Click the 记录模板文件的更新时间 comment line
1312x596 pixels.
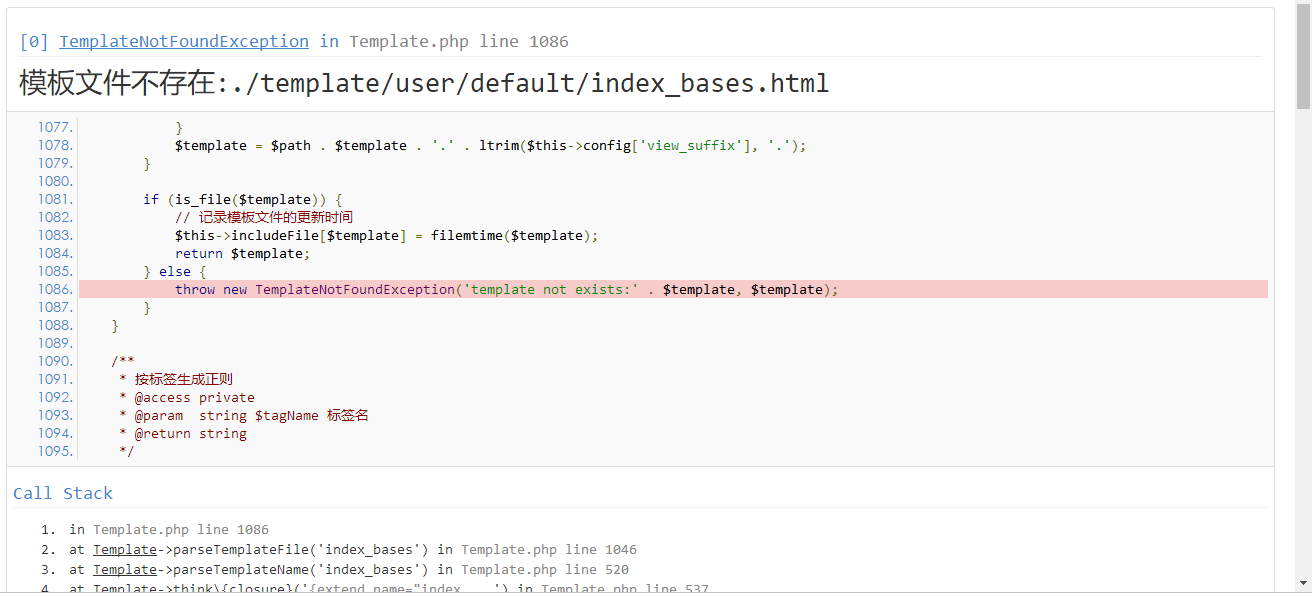tap(264, 217)
